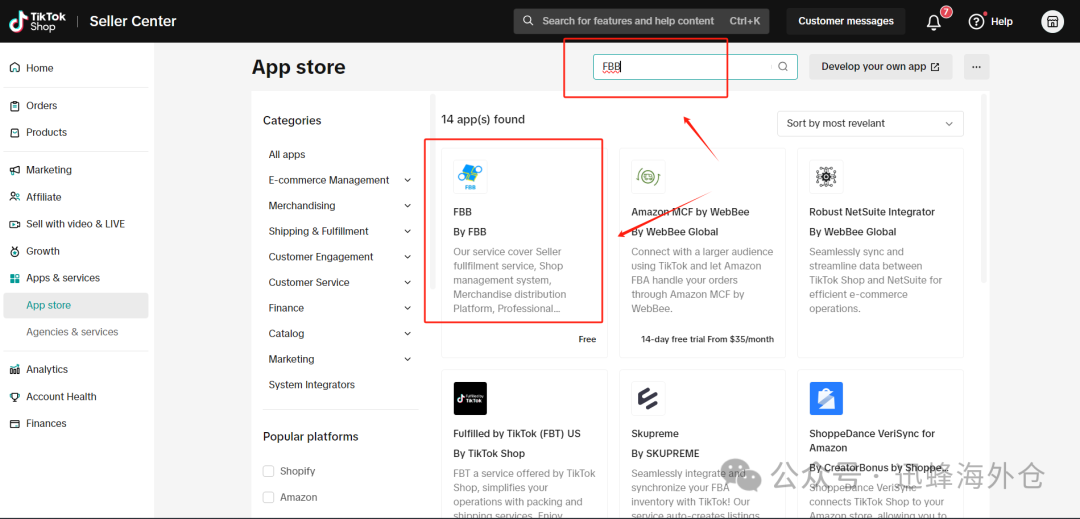Expand the Customer Engagement category
The width and height of the screenshot is (1080, 519).
(407, 257)
